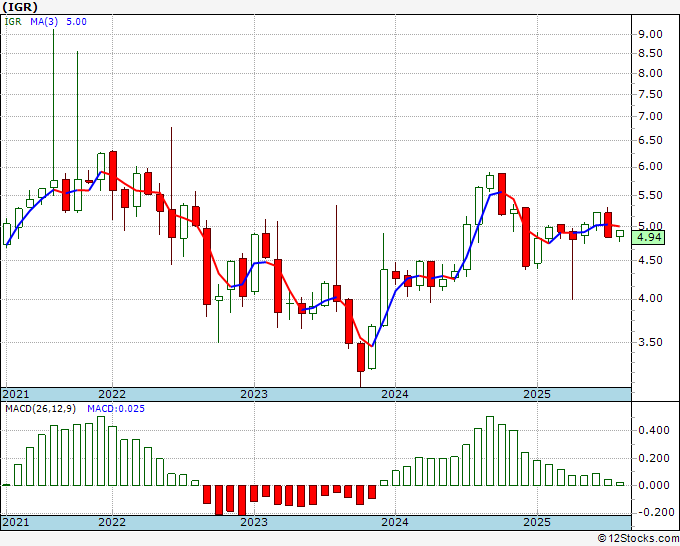The height and width of the screenshot is (546, 680).
Task: Select 2024 on the MACD panel time axis
Action: coord(395,522)
